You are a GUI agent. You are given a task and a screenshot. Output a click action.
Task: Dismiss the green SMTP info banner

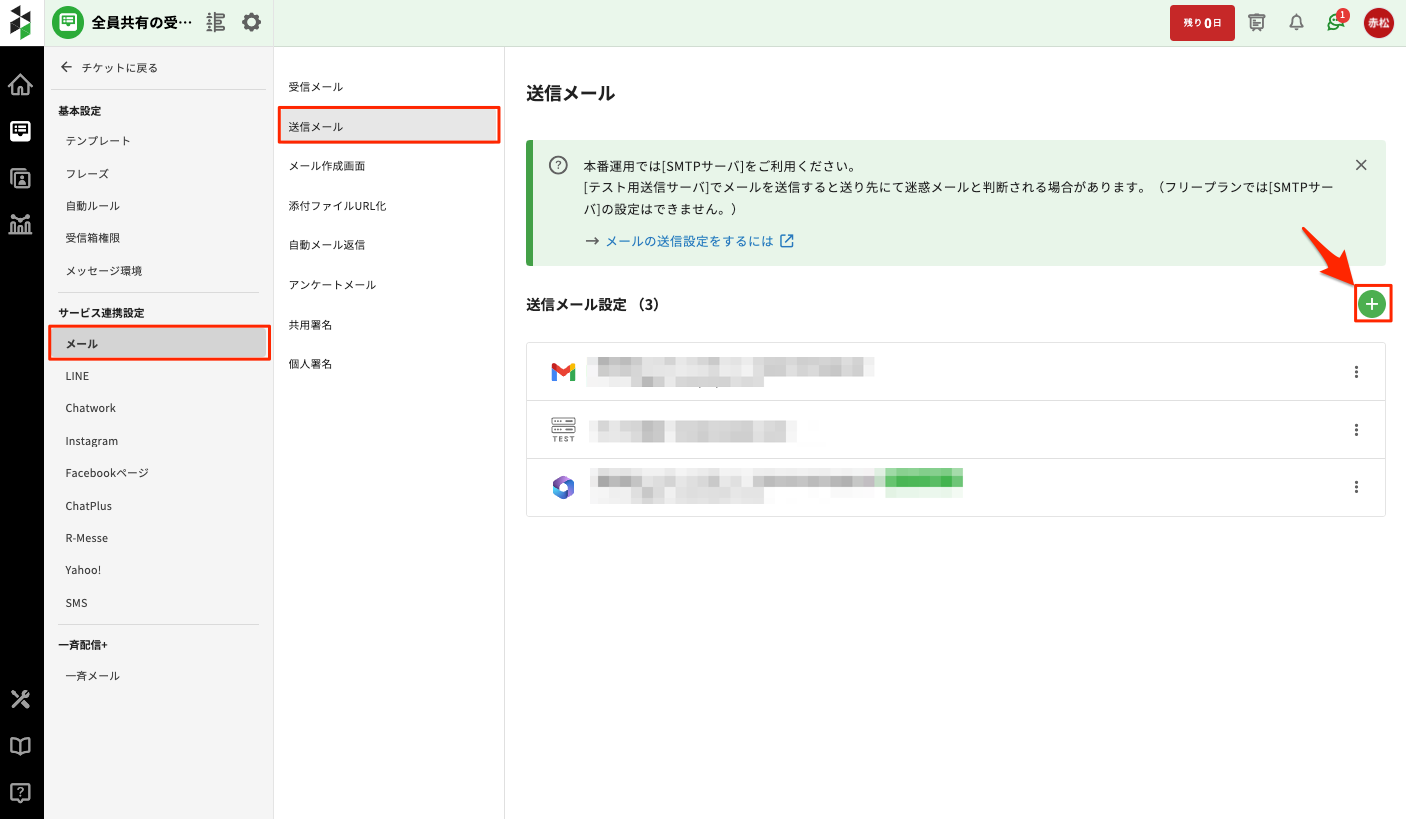pyautogui.click(x=1361, y=165)
